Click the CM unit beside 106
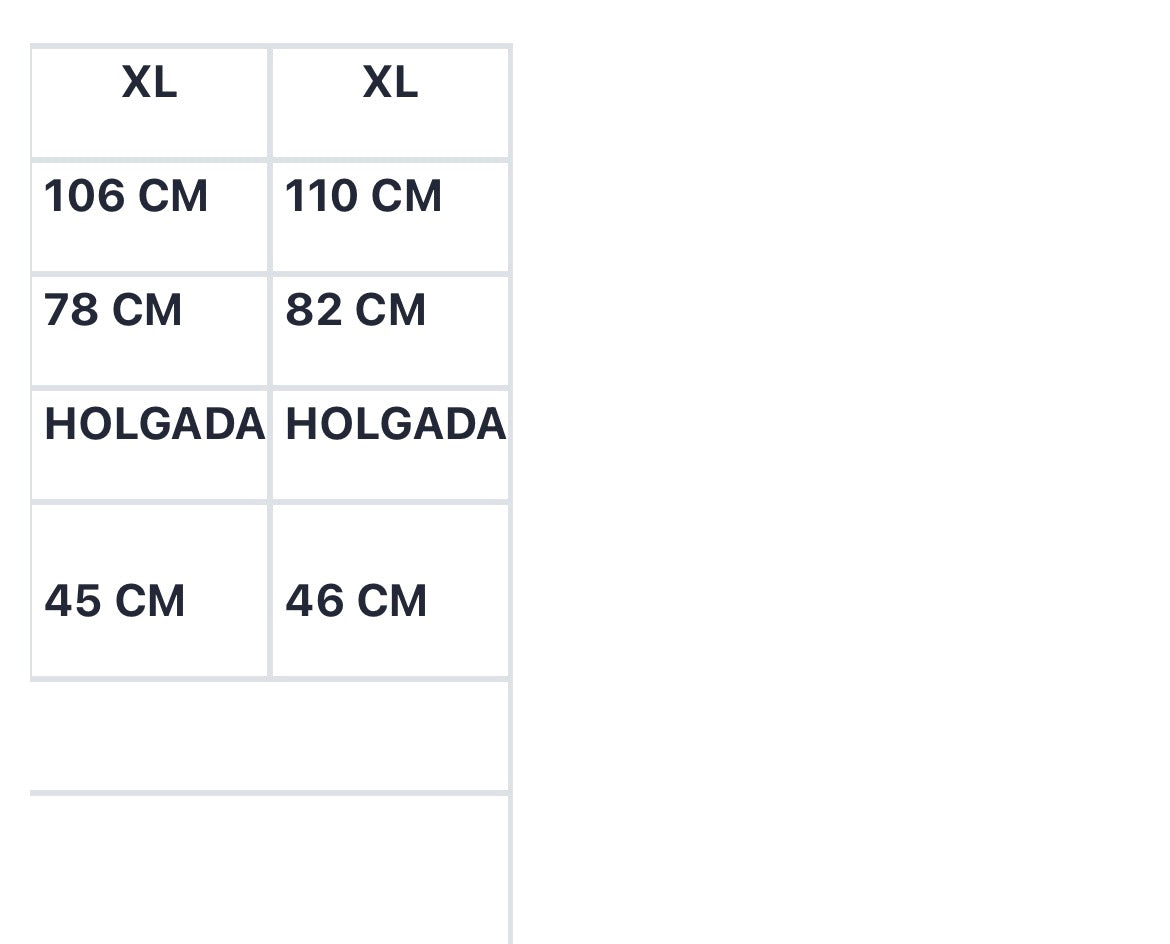The height and width of the screenshot is (944, 1170). [x=172, y=196]
